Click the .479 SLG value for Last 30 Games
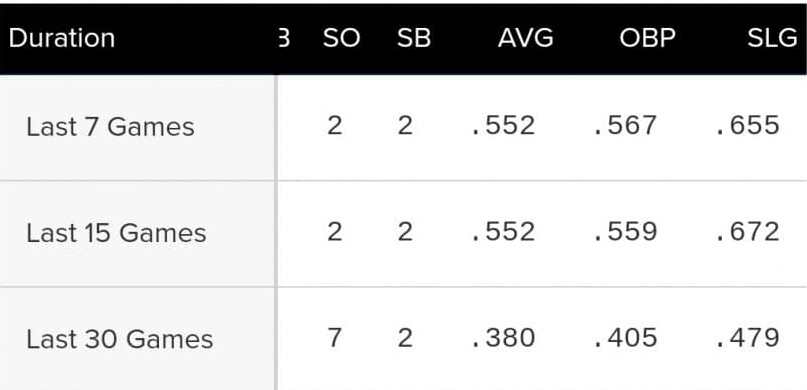807x390 pixels. tap(748, 338)
